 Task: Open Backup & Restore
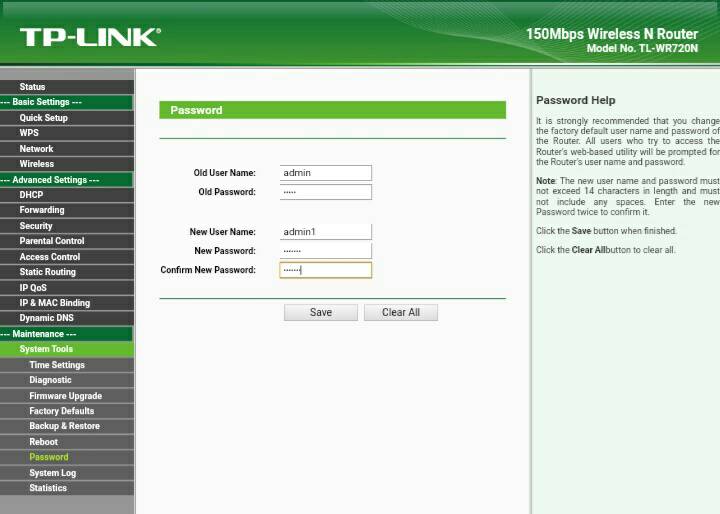[67, 426]
